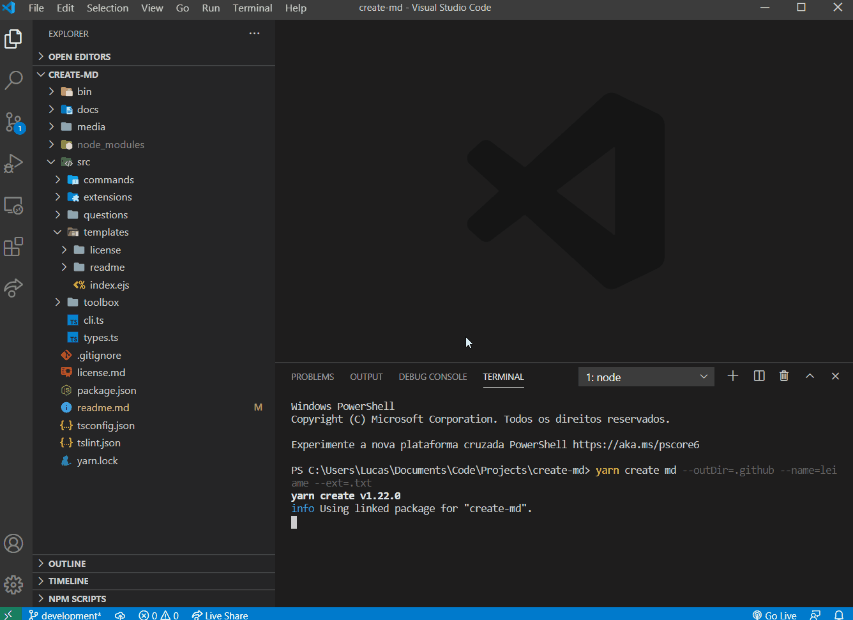Open the Search view icon
The height and width of the screenshot is (620, 853).
coord(14,80)
